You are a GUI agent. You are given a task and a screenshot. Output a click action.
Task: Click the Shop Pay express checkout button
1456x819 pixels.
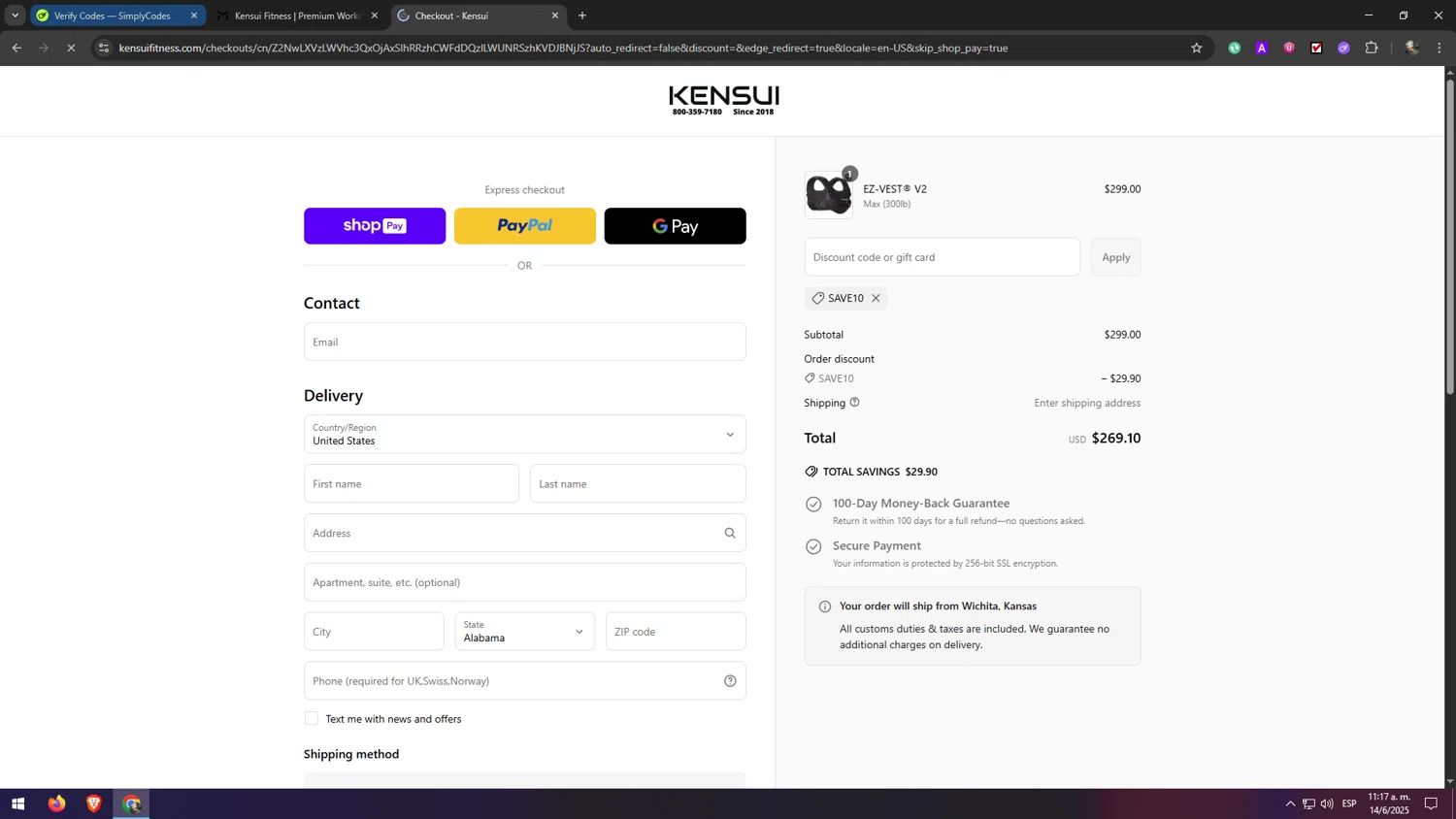[x=375, y=226]
